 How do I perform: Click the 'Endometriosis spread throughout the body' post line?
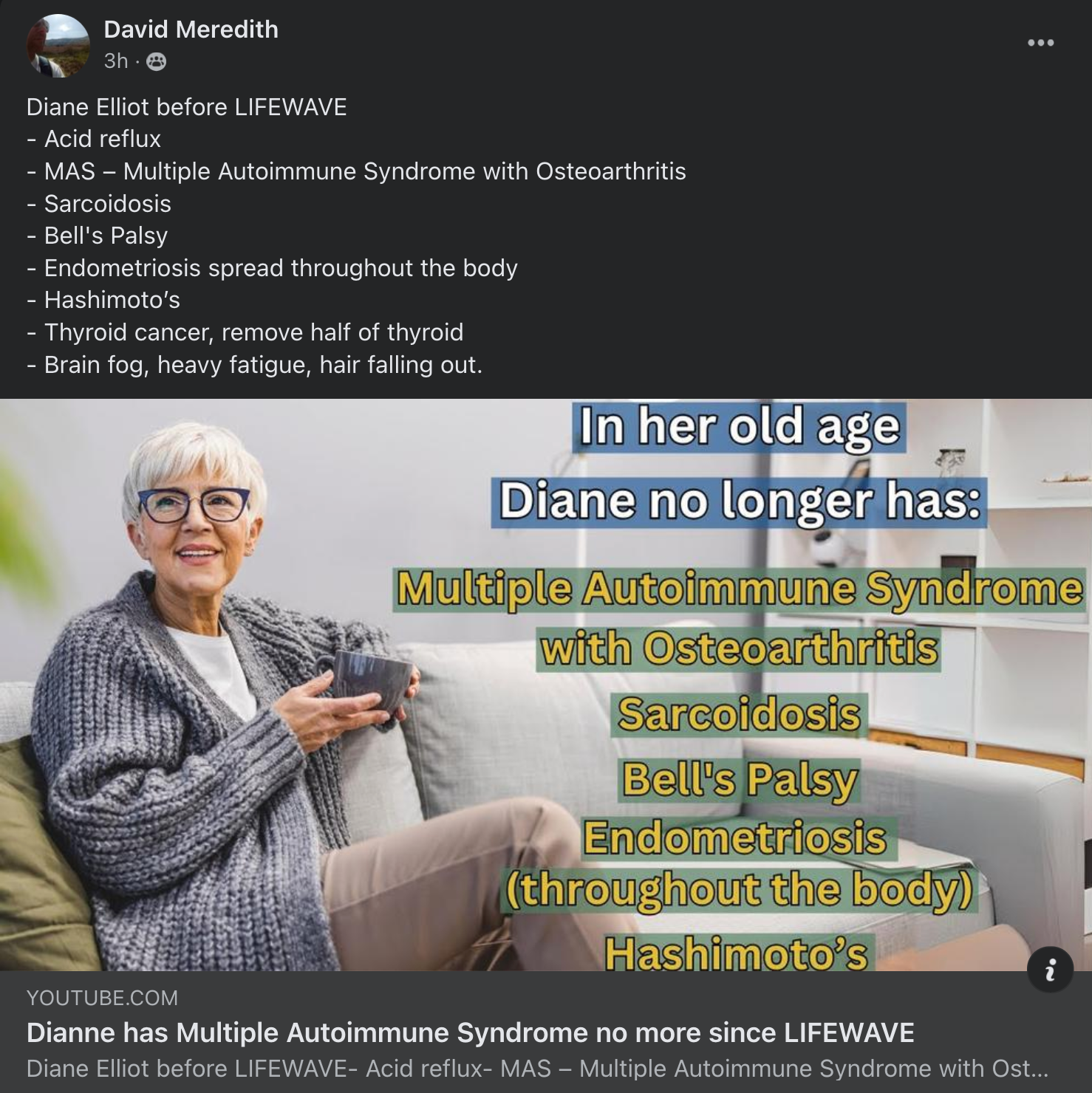coord(272,268)
